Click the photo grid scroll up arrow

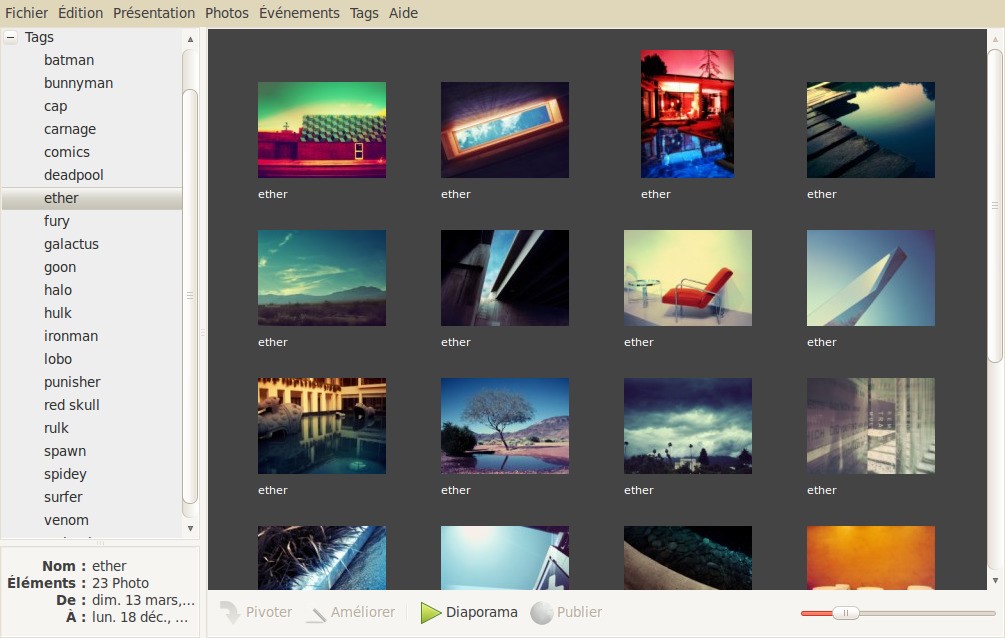[995, 38]
